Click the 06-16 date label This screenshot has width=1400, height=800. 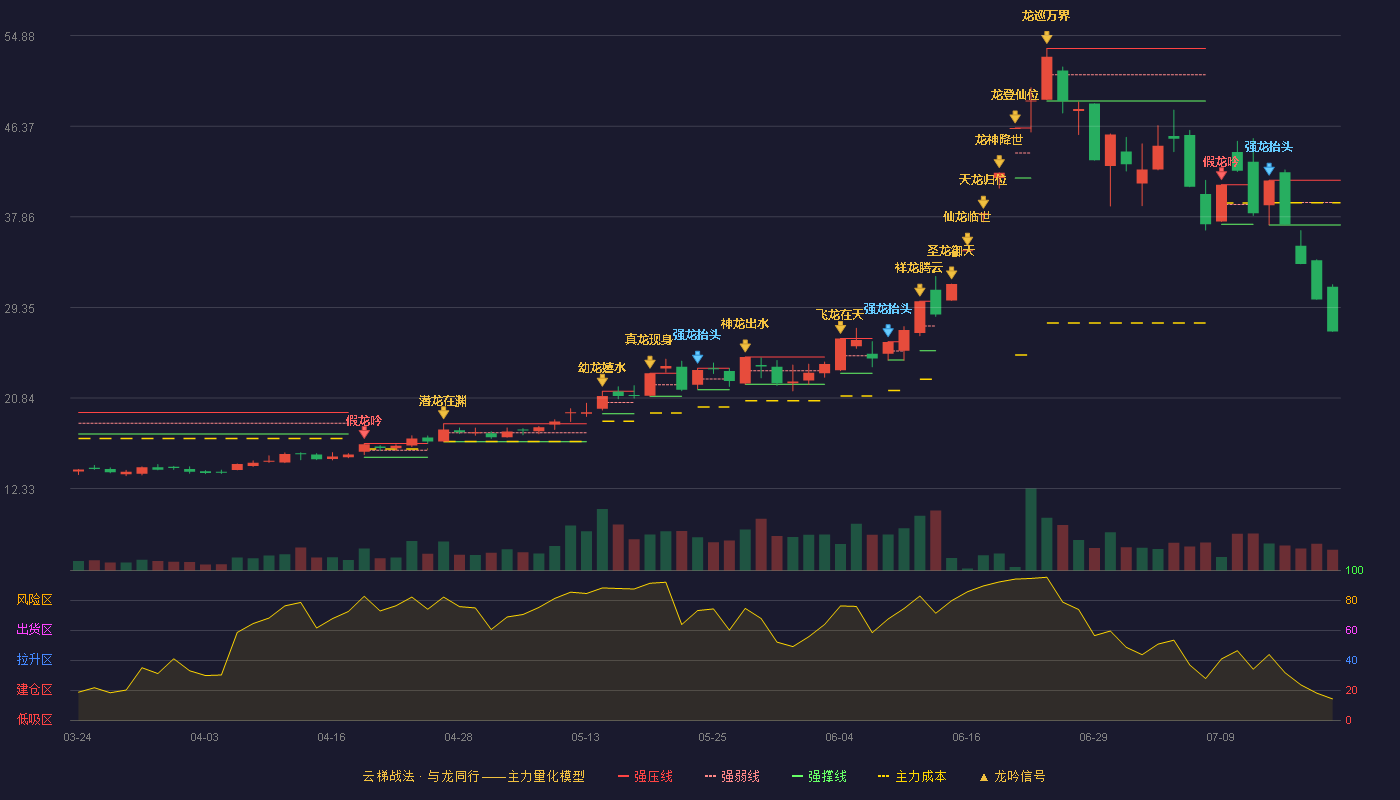(966, 737)
